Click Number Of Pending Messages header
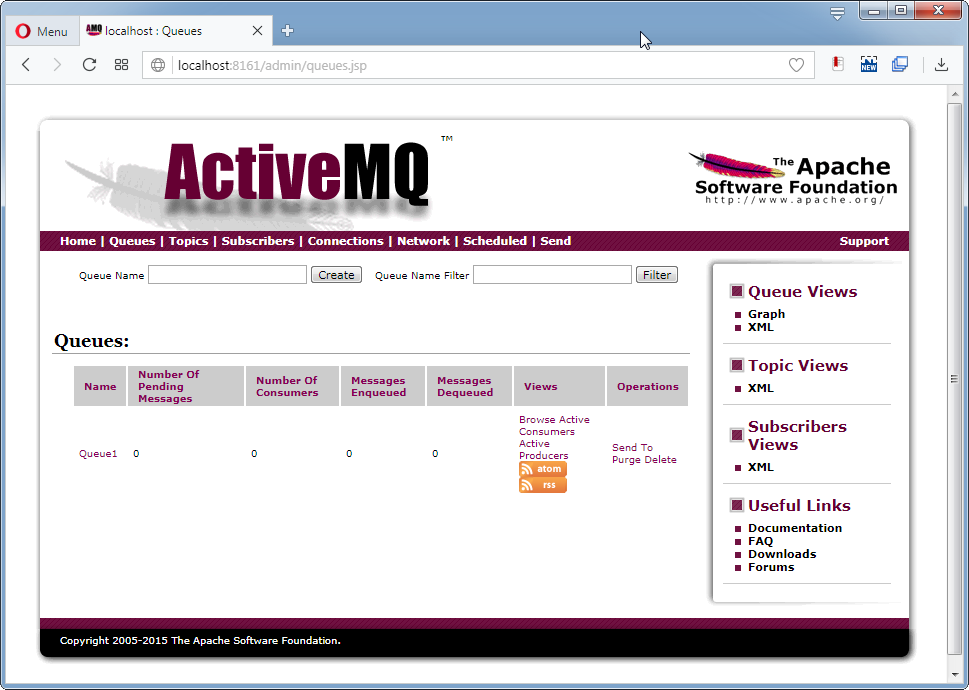 [186, 386]
